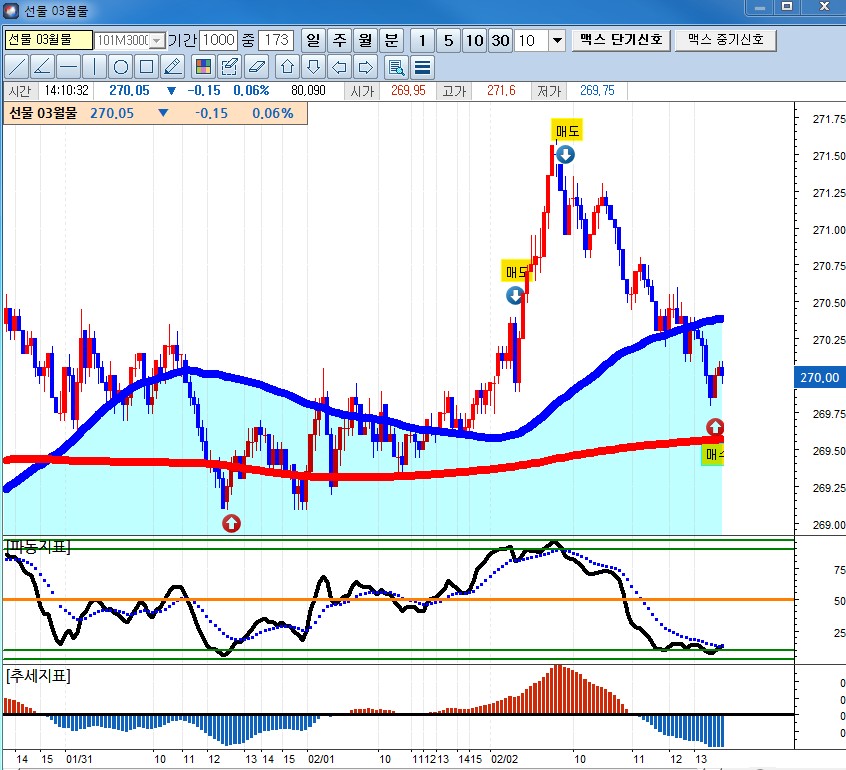Click the lower 매도 sell signal label
Screen dimensions: 846x770
[516, 271]
